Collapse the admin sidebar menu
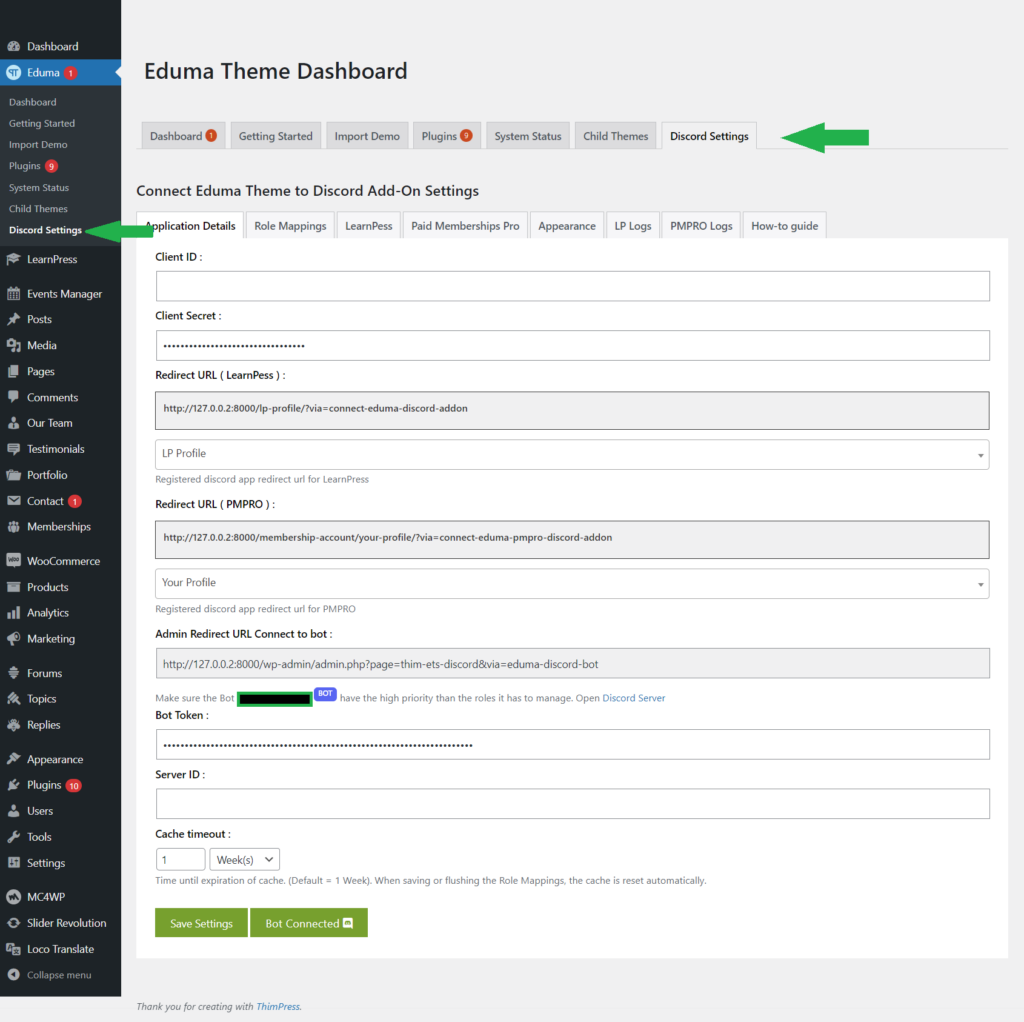Screen dimensions: 1024x1022 50,975
